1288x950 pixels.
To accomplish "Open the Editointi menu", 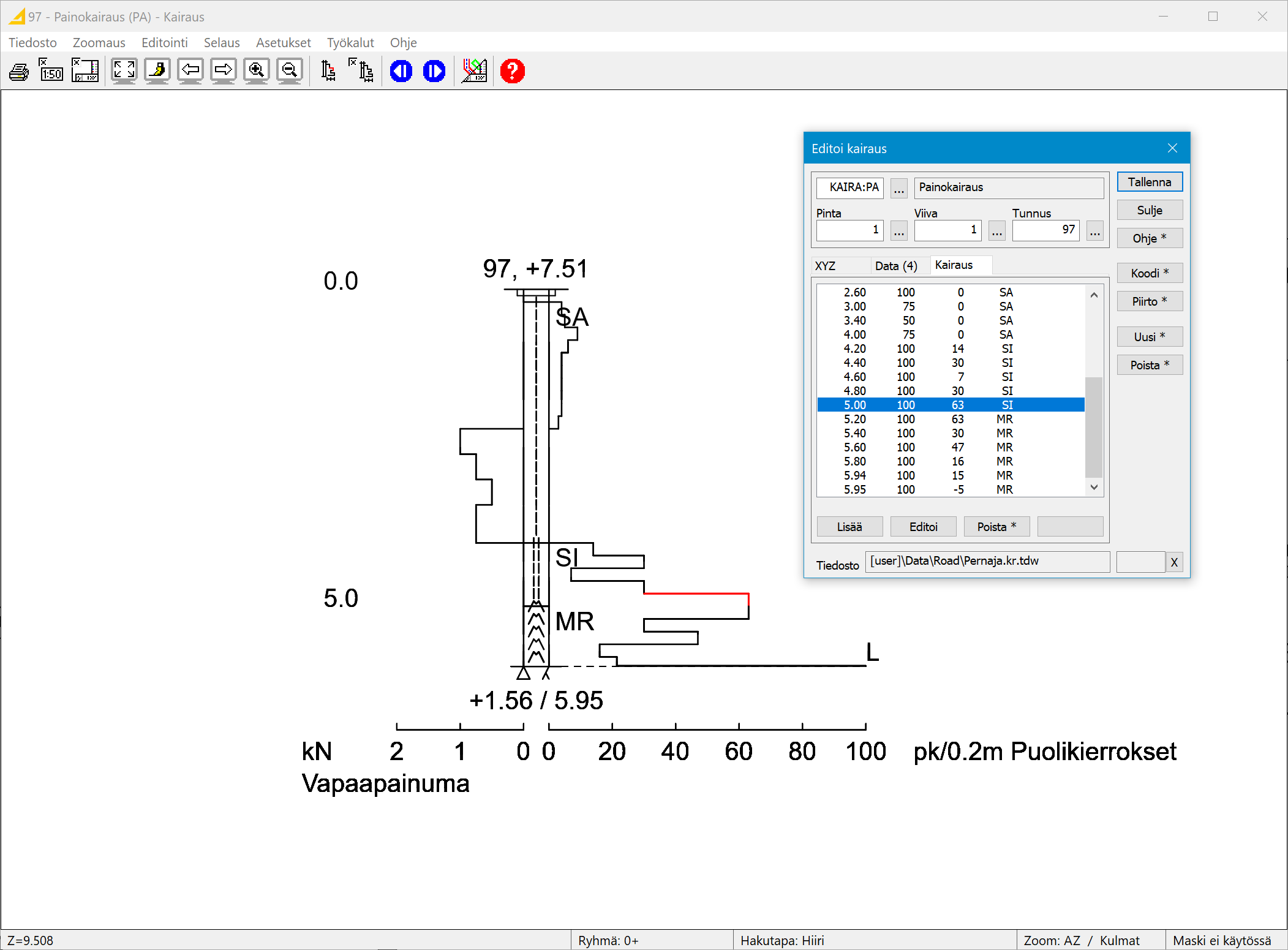I will [x=164, y=42].
